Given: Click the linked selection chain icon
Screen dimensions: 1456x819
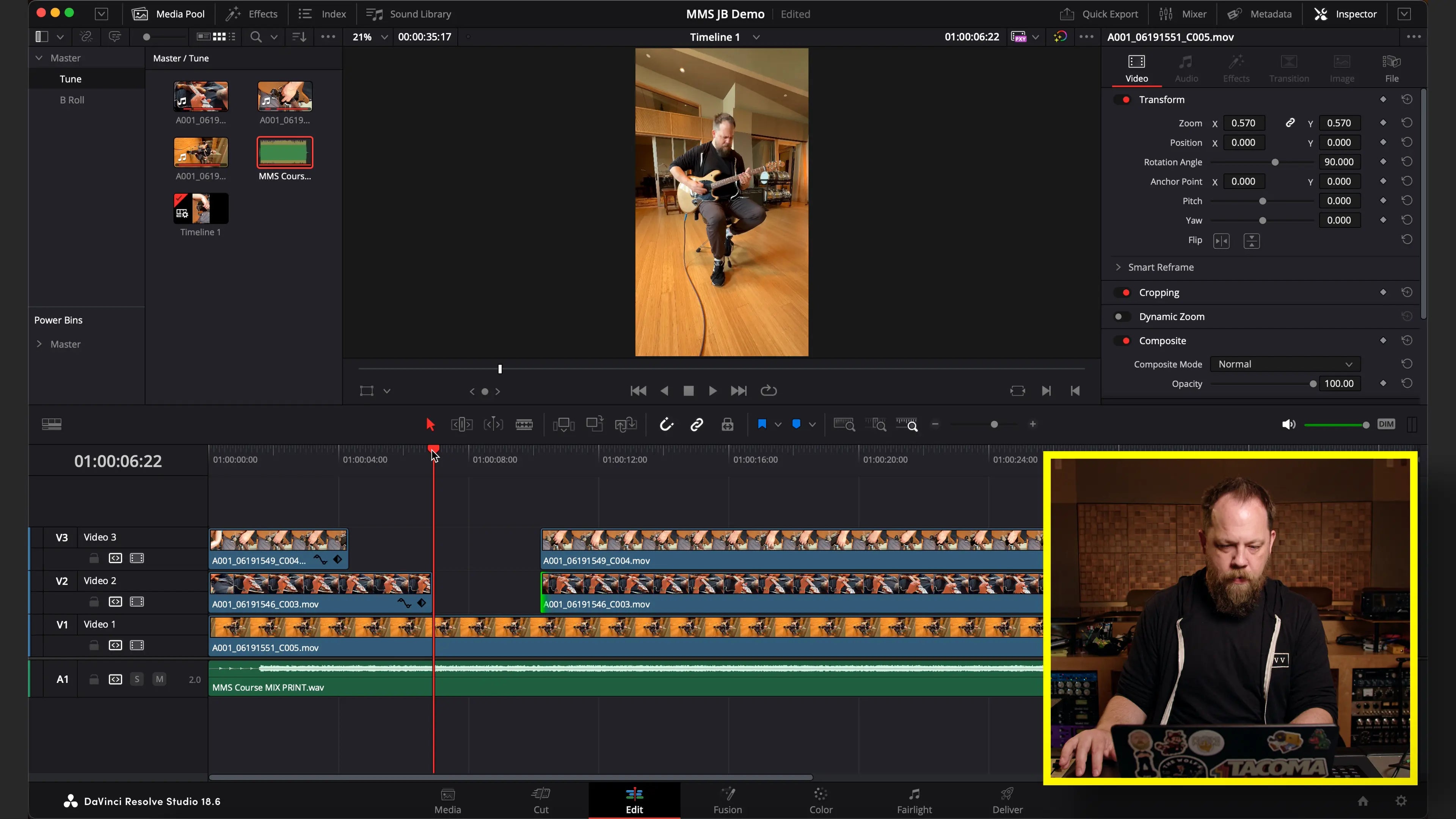Looking at the screenshot, I should [x=697, y=425].
